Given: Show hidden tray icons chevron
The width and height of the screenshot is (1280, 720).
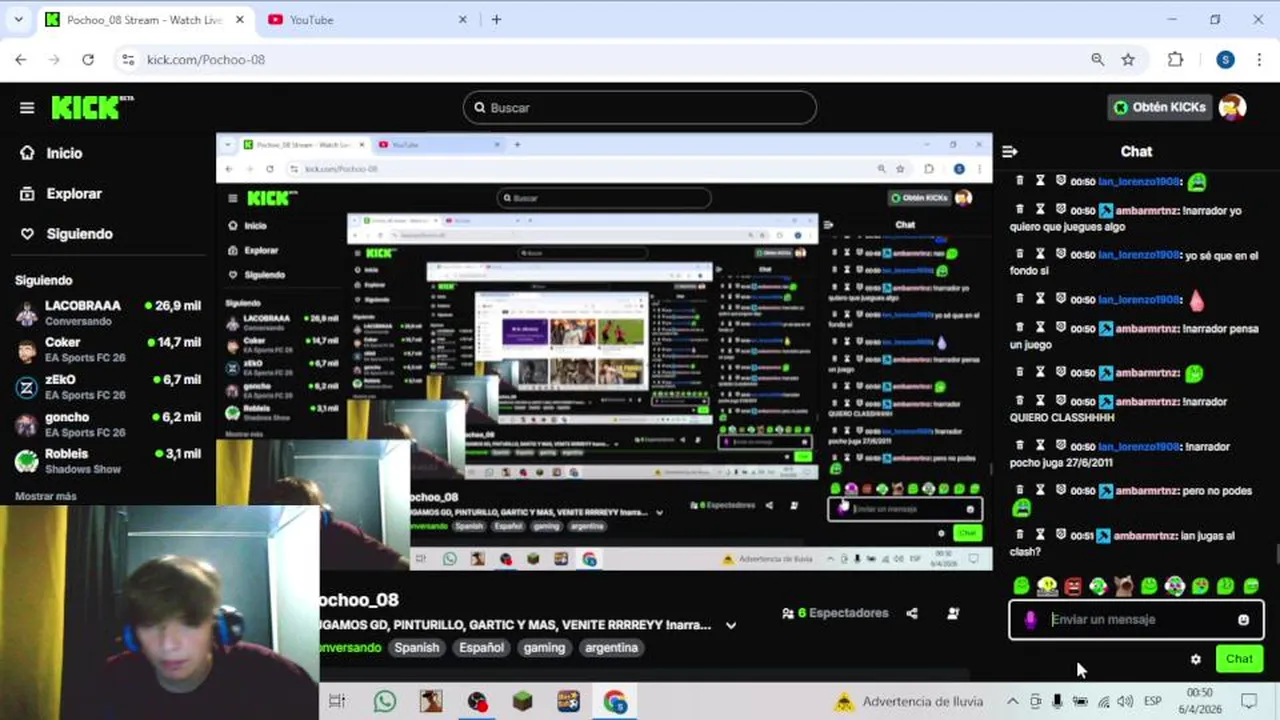Looking at the screenshot, I should (1012, 702).
